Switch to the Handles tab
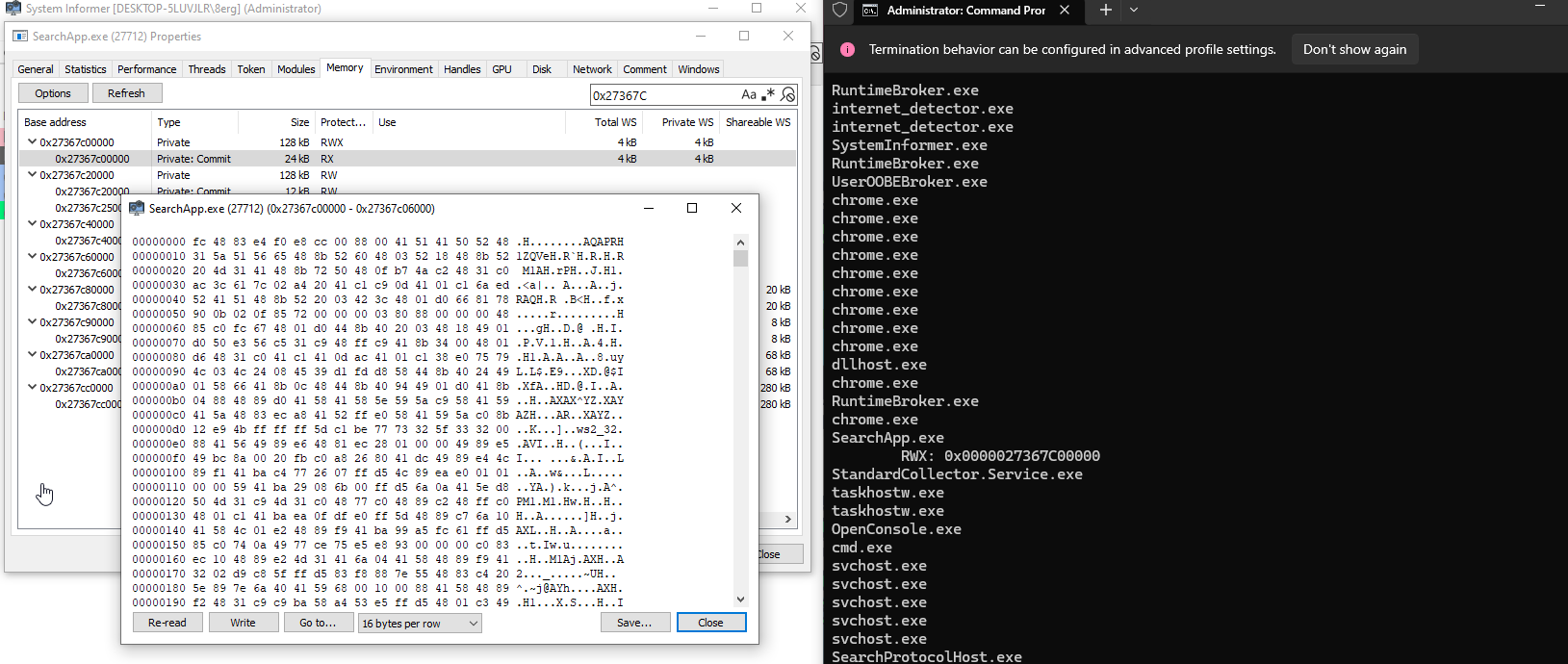The height and width of the screenshot is (664, 1568). pyautogui.click(x=462, y=69)
